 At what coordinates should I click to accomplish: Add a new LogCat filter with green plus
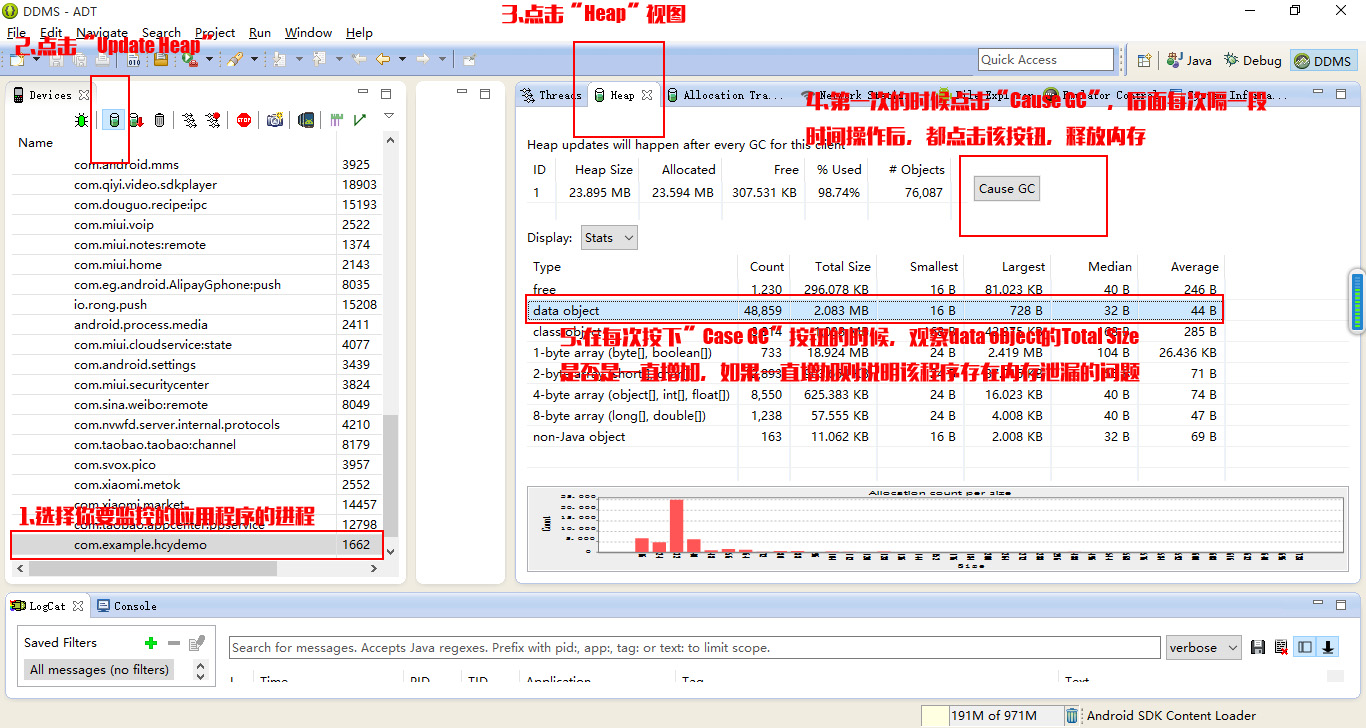[x=151, y=643]
